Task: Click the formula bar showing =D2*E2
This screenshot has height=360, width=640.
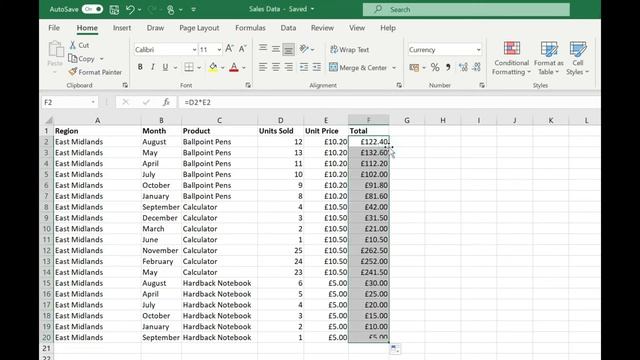Action: click(388, 102)
